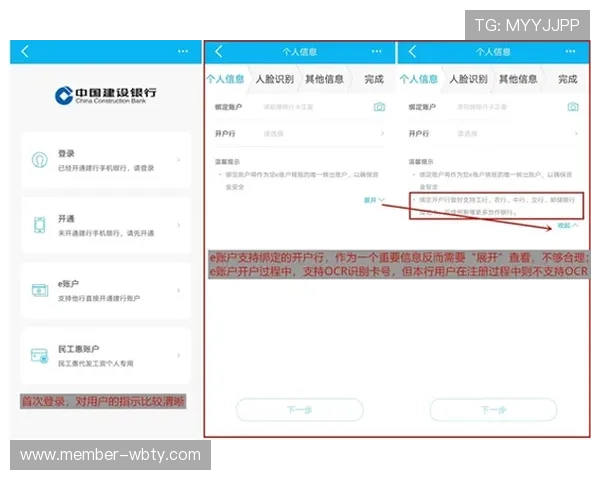Select 个人信息 step tab on collapsed-tips screen
The width and height of the screenshot is (600, 480).
225,79
